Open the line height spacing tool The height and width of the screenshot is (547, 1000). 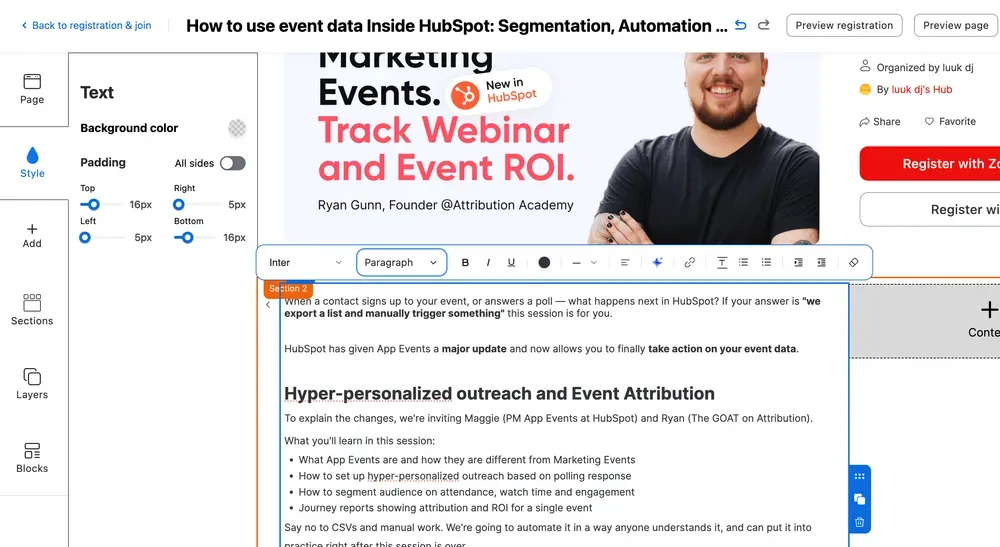click(722, 263)
